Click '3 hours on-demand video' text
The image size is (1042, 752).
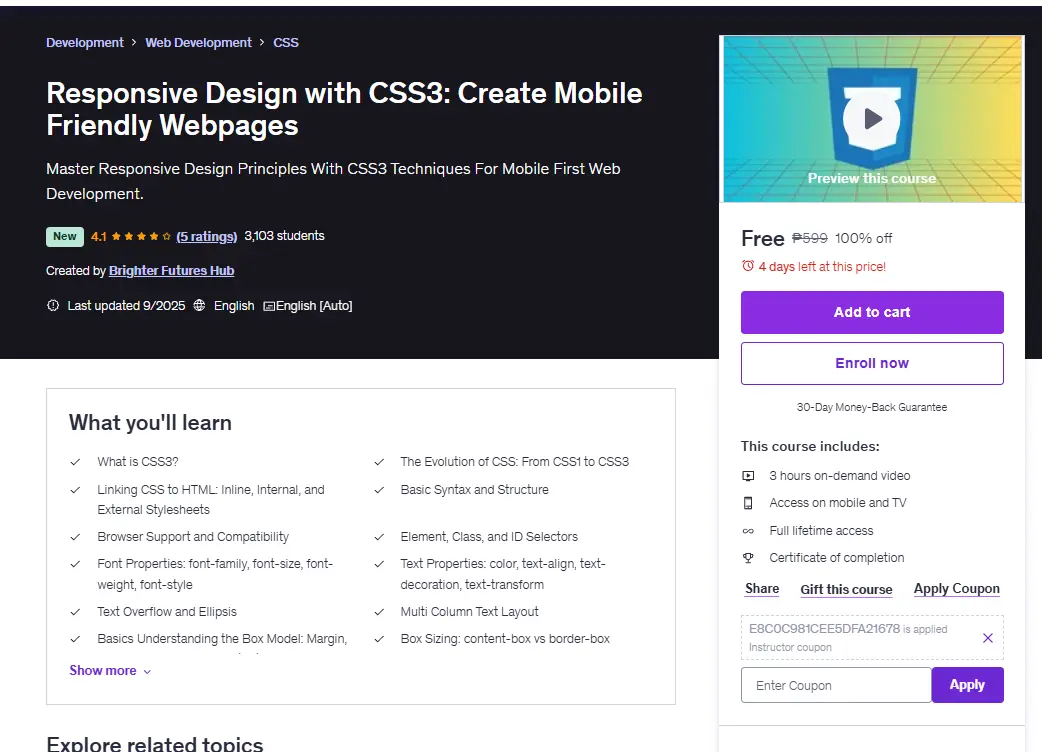pyautogui.click(x=840, y=476)
